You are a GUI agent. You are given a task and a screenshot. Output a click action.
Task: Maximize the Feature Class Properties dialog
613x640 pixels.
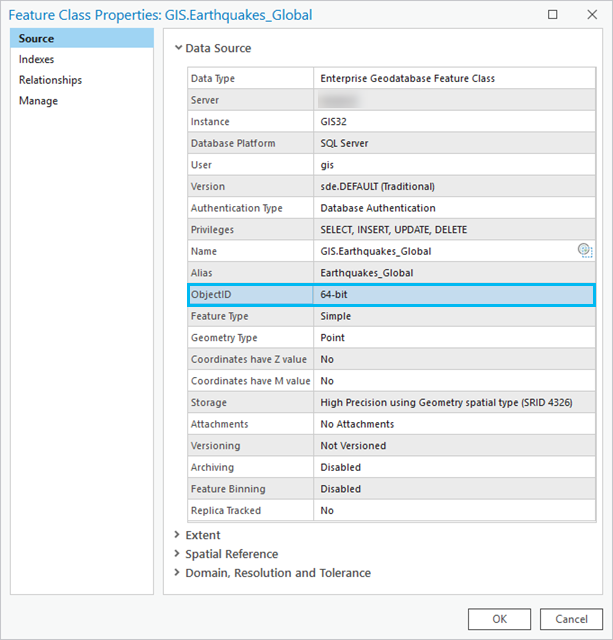click(x=553, y=15)
